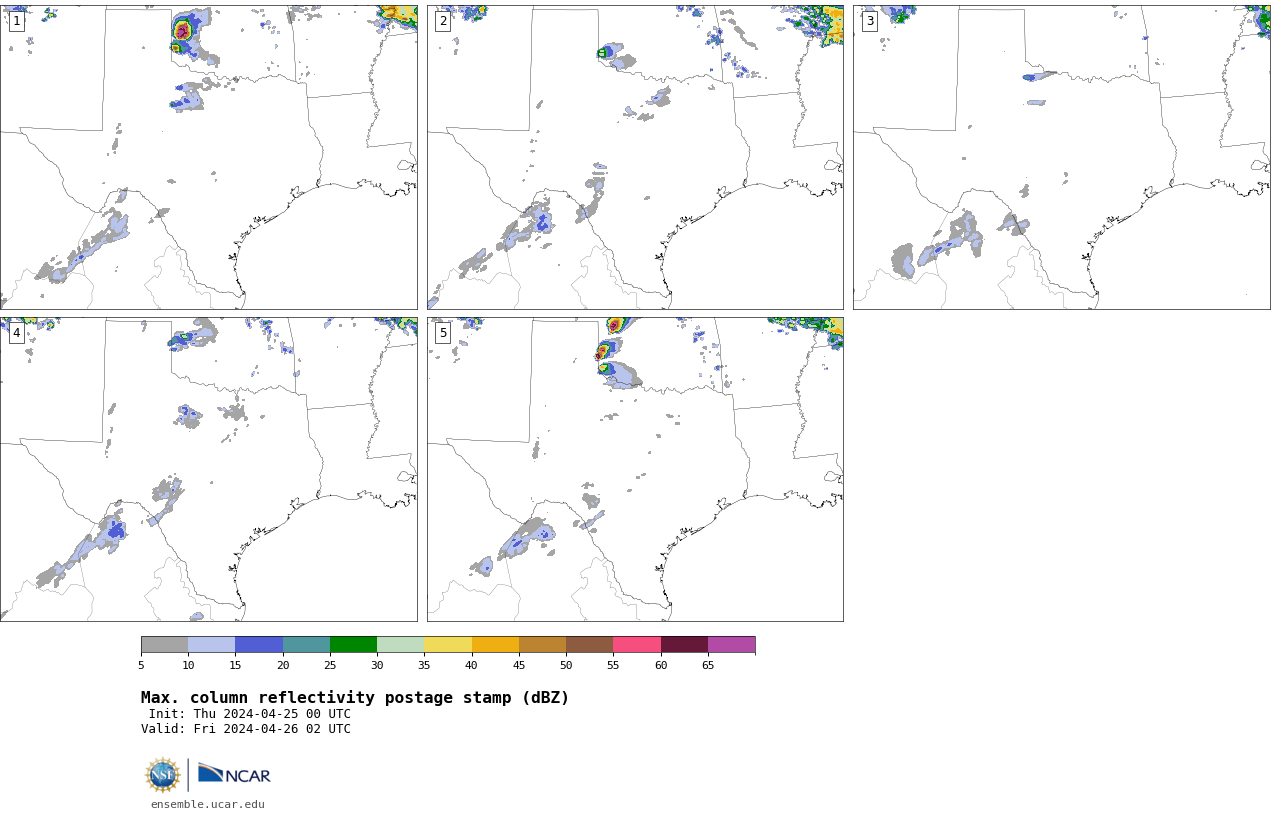Click the number label 1 in first panel

coord(16,21)
